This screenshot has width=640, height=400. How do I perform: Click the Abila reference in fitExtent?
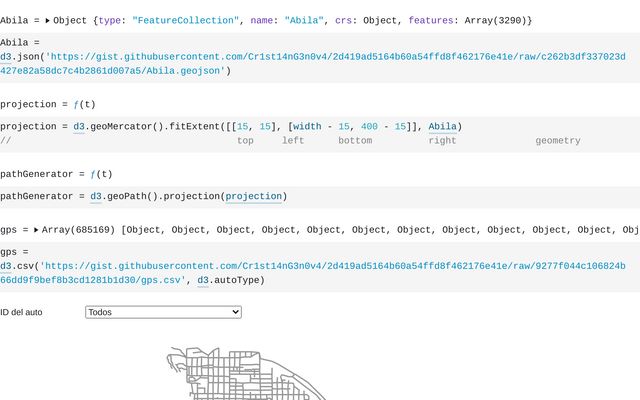point(442,127)
